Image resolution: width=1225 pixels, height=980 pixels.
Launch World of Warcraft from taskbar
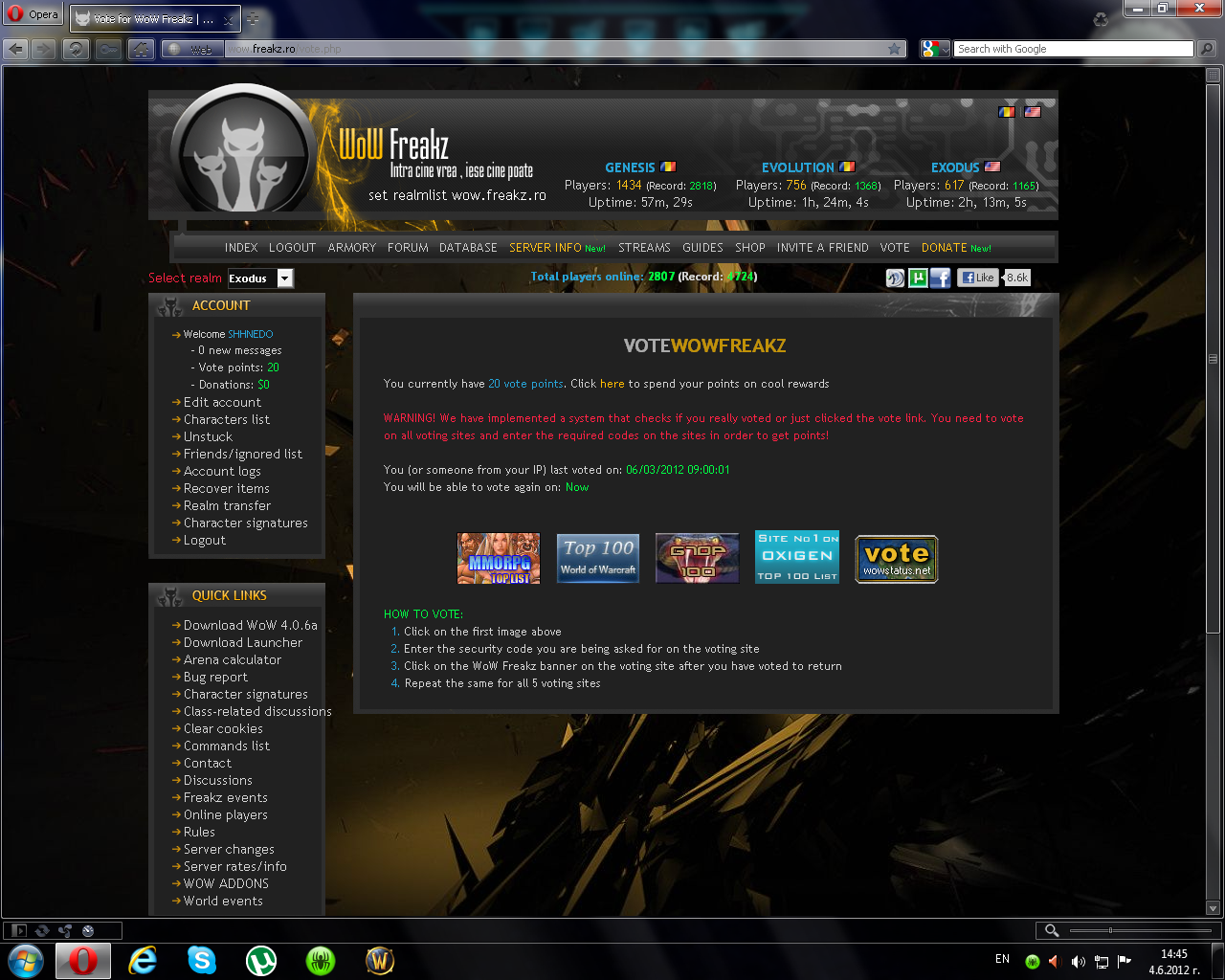coord(380,960)
